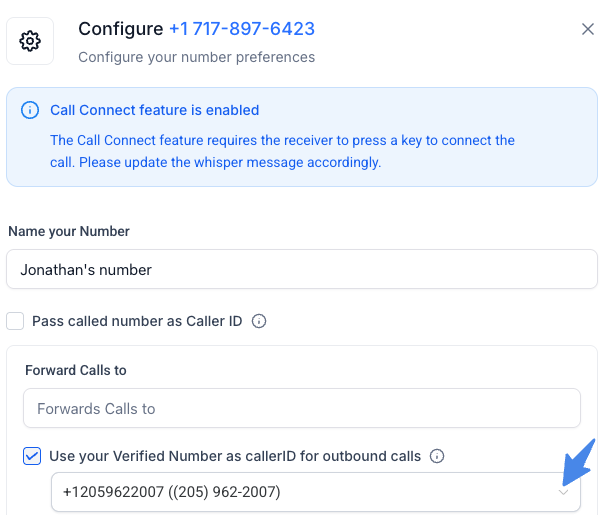The image size is (613, 515).
Task: Open the verified number +12059622007 dropdown
Action: [x=300, y=492]
